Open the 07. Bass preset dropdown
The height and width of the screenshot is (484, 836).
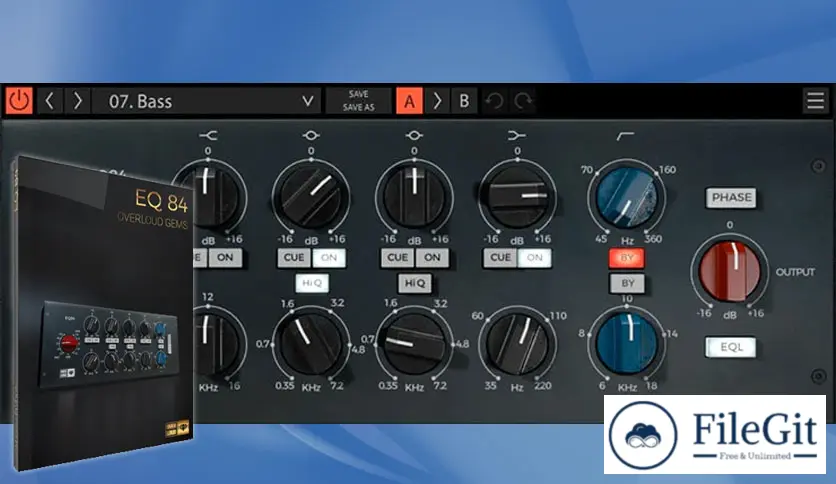[x=207, y=101]
